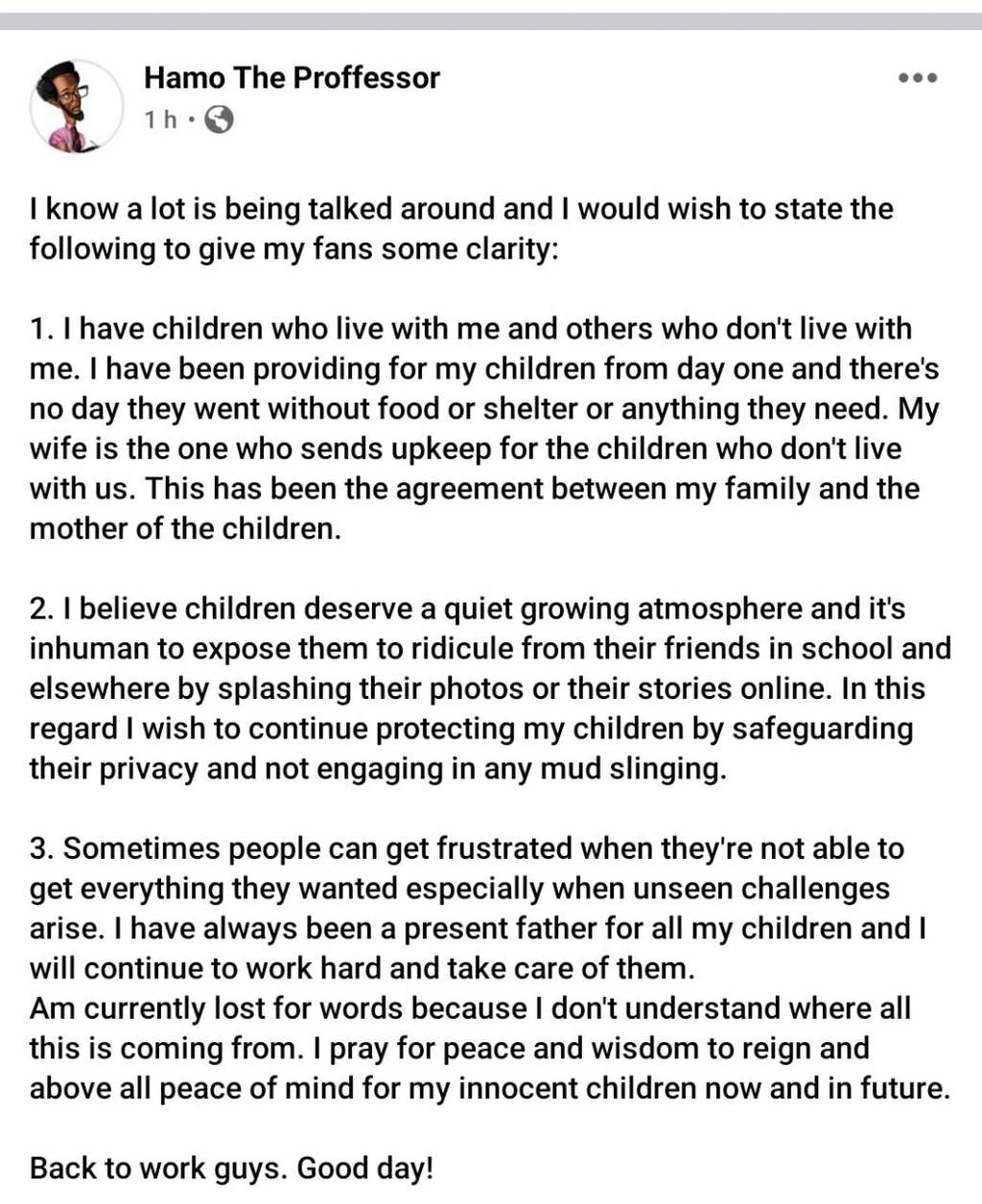Click the "1." list number

[x=41, y=329]
